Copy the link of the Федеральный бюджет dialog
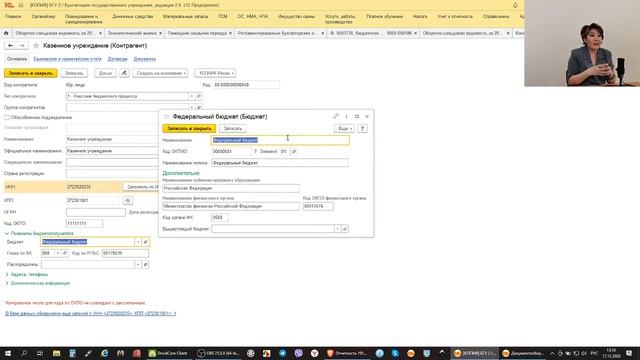This screenshot has height=360, width=640. click(336, 116)
